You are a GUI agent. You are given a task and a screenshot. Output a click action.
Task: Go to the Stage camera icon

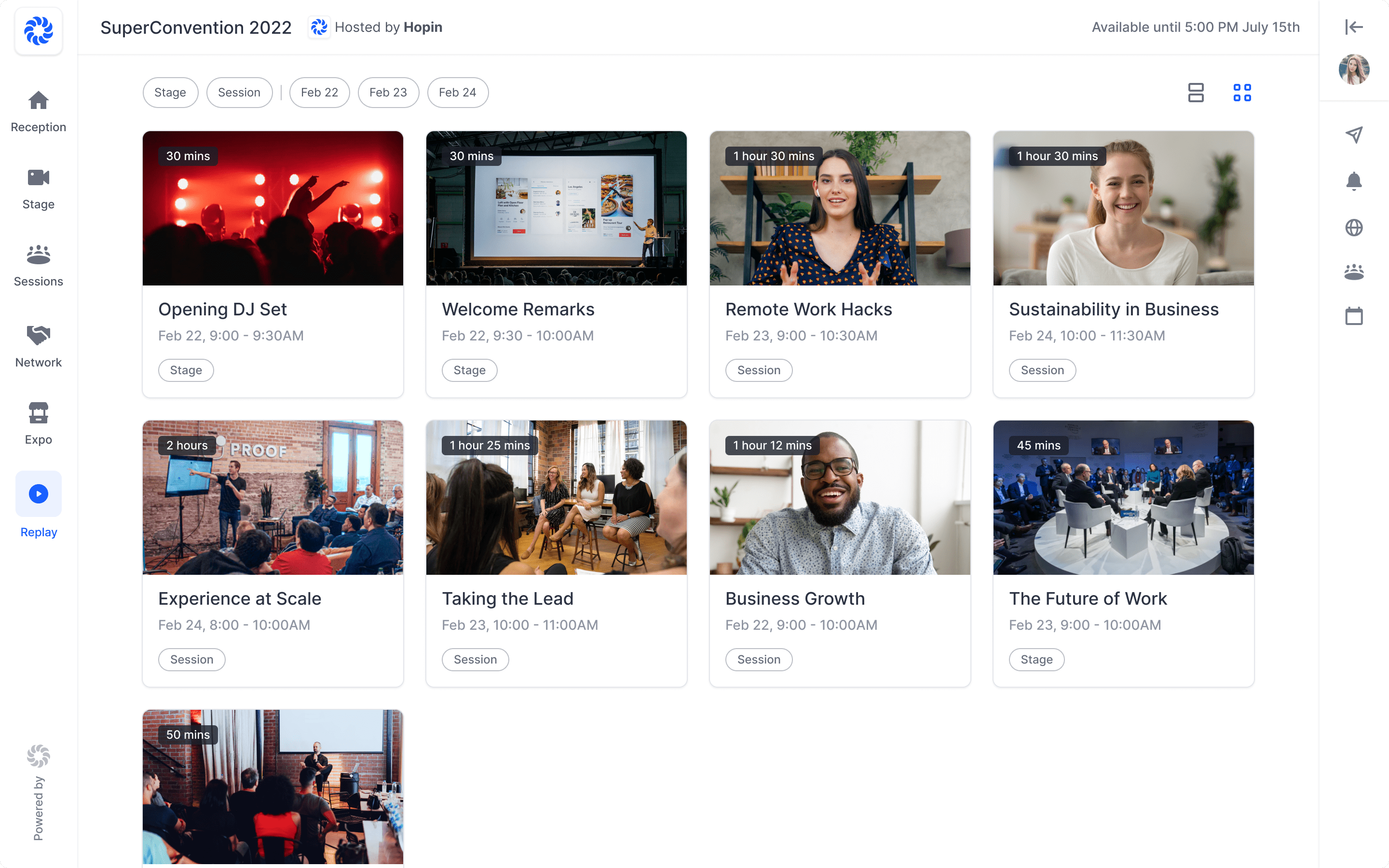coord(39,178)
